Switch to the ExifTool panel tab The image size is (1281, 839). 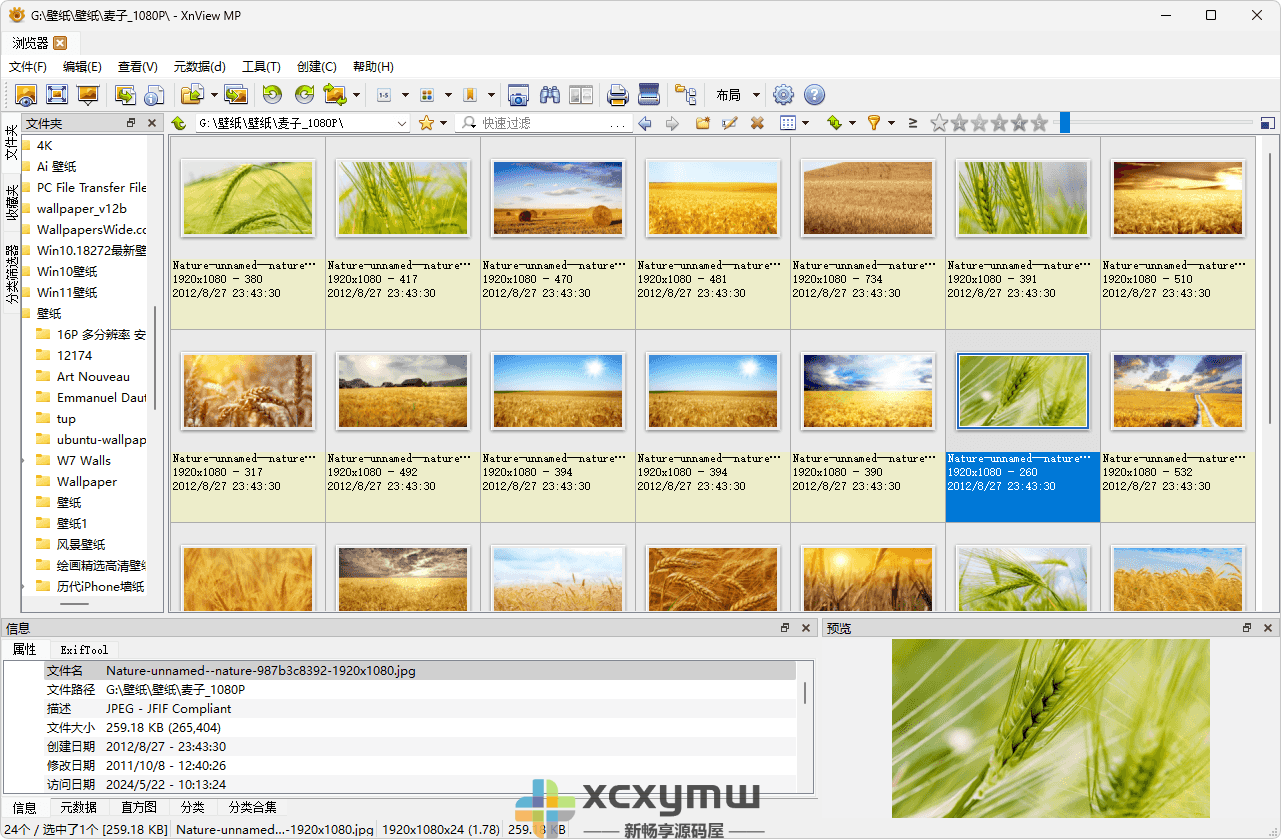pyautogui.click(x=83, y=649)
